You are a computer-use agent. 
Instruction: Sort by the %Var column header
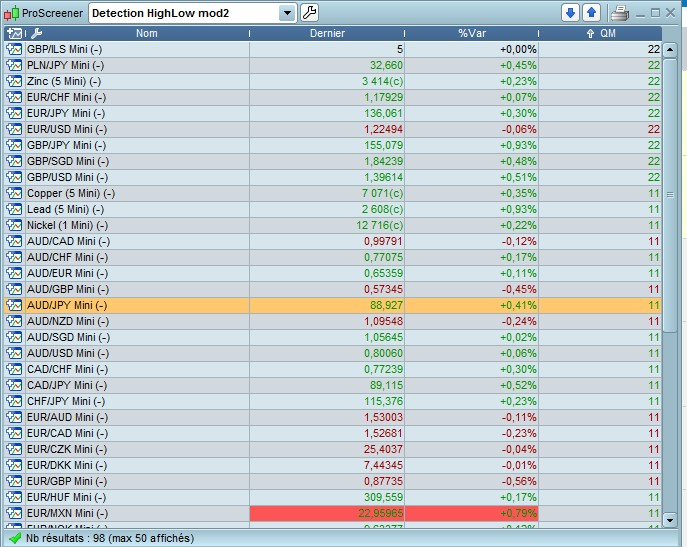[x=472, y=34]
